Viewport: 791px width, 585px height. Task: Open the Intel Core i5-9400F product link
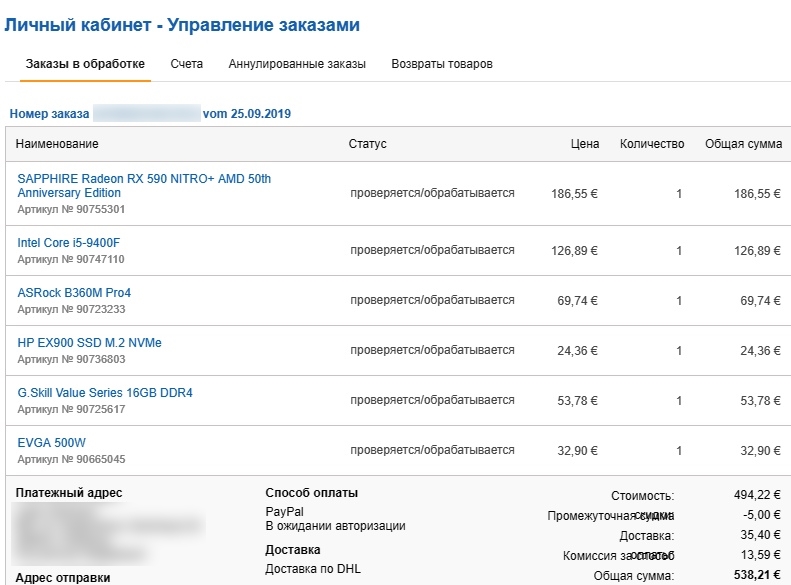point(69,243)
